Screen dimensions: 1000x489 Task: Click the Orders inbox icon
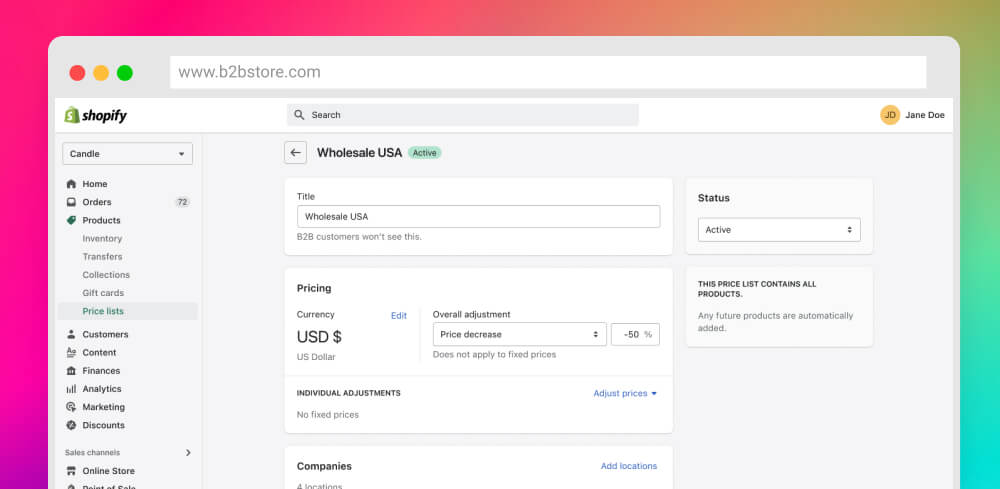[x=71, y=202]
